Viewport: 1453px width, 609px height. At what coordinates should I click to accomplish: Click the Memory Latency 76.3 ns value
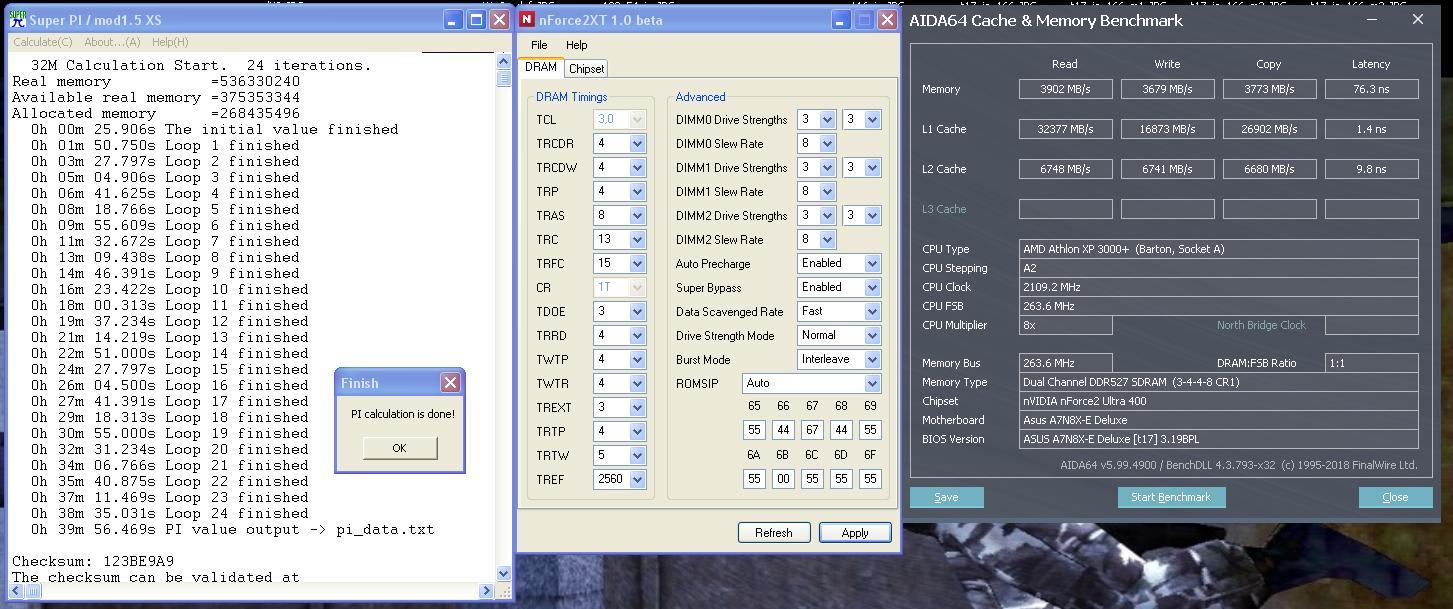point(1371,89)
